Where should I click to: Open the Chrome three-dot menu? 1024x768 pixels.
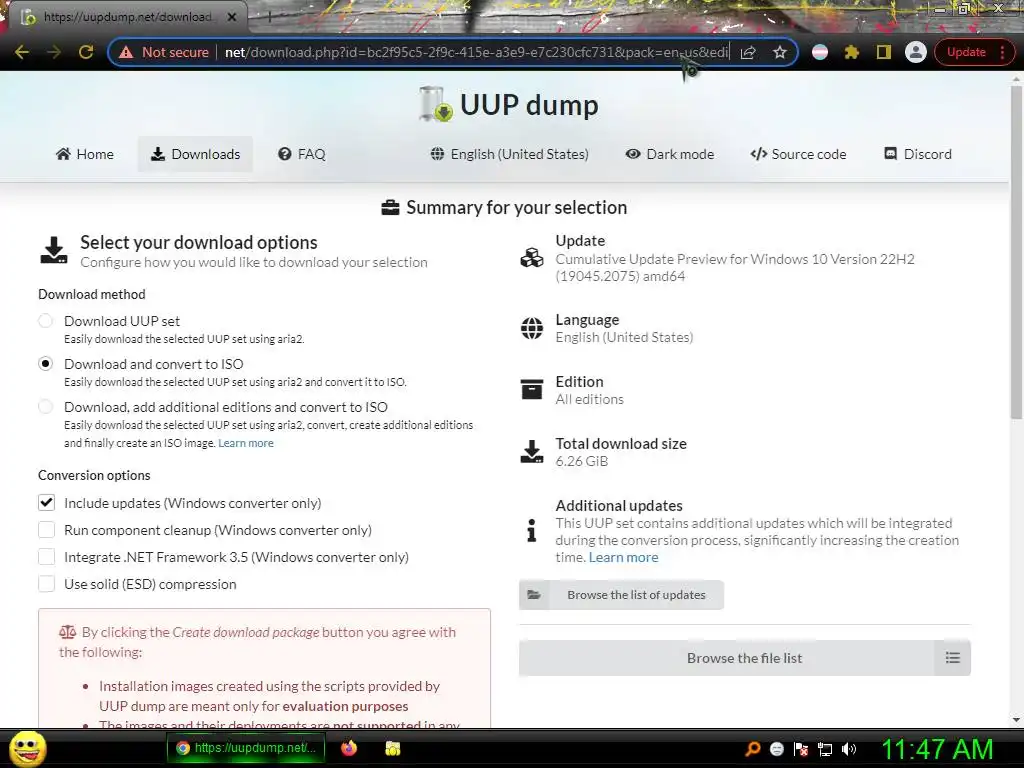tap(1002, 52)
